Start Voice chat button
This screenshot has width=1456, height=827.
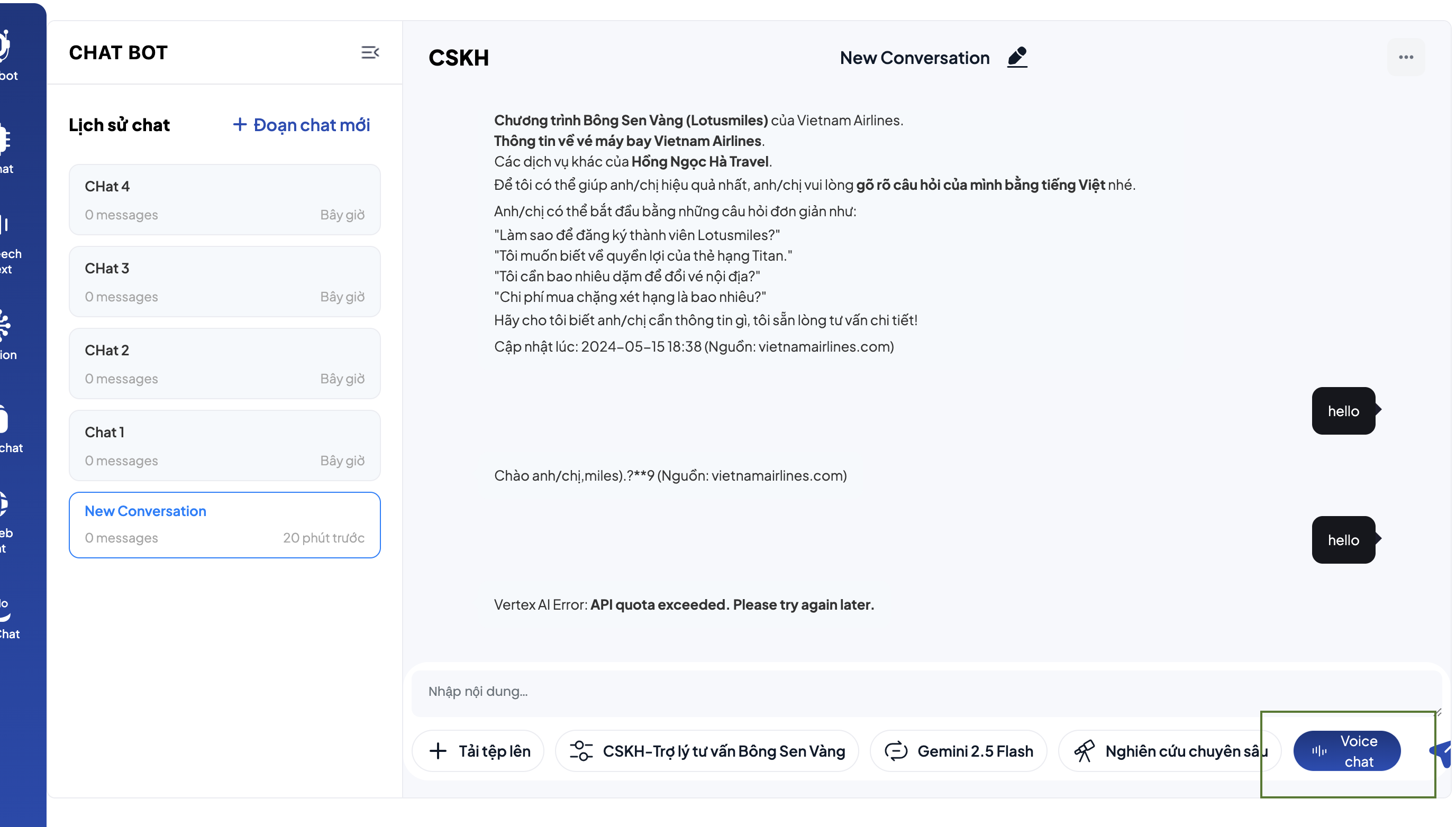coord(1346,751)
